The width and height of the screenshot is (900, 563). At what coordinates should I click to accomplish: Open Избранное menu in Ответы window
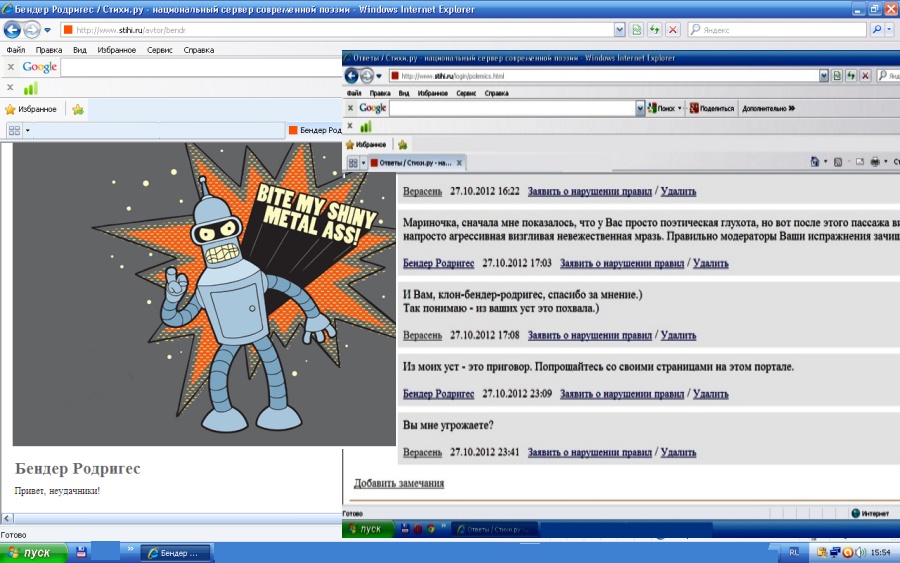(x=432, y=93)
